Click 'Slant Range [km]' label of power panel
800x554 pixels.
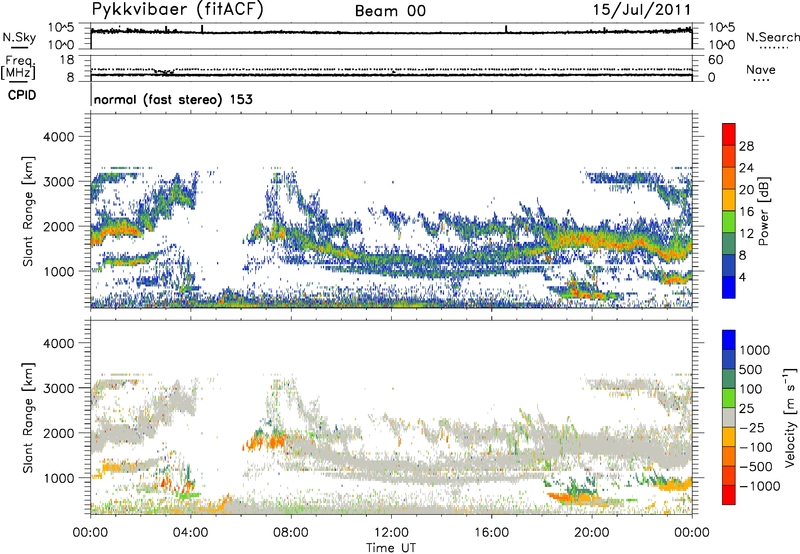tap(28, 211)
